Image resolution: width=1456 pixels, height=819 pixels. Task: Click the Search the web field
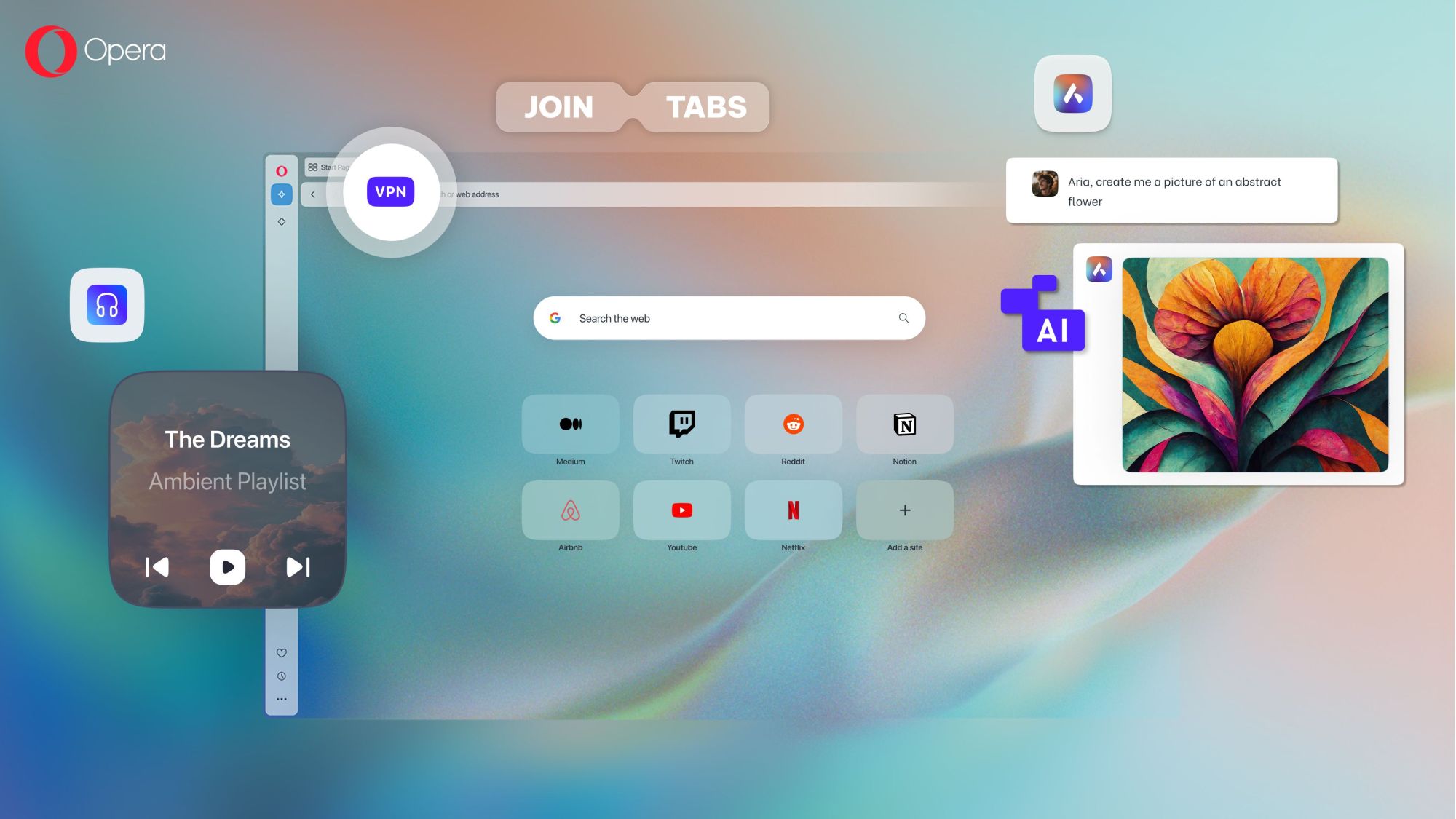(728, 318)
